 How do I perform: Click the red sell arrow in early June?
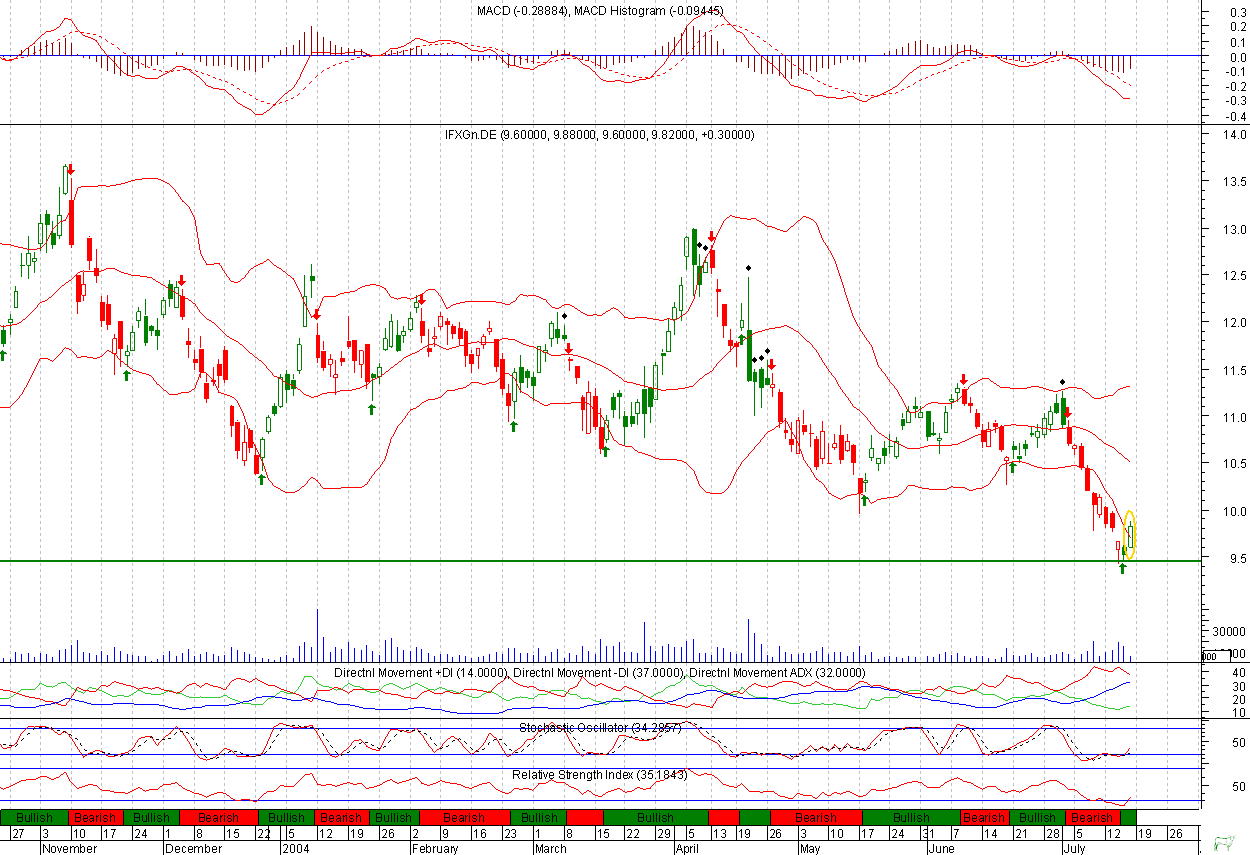tap(962, 379)
